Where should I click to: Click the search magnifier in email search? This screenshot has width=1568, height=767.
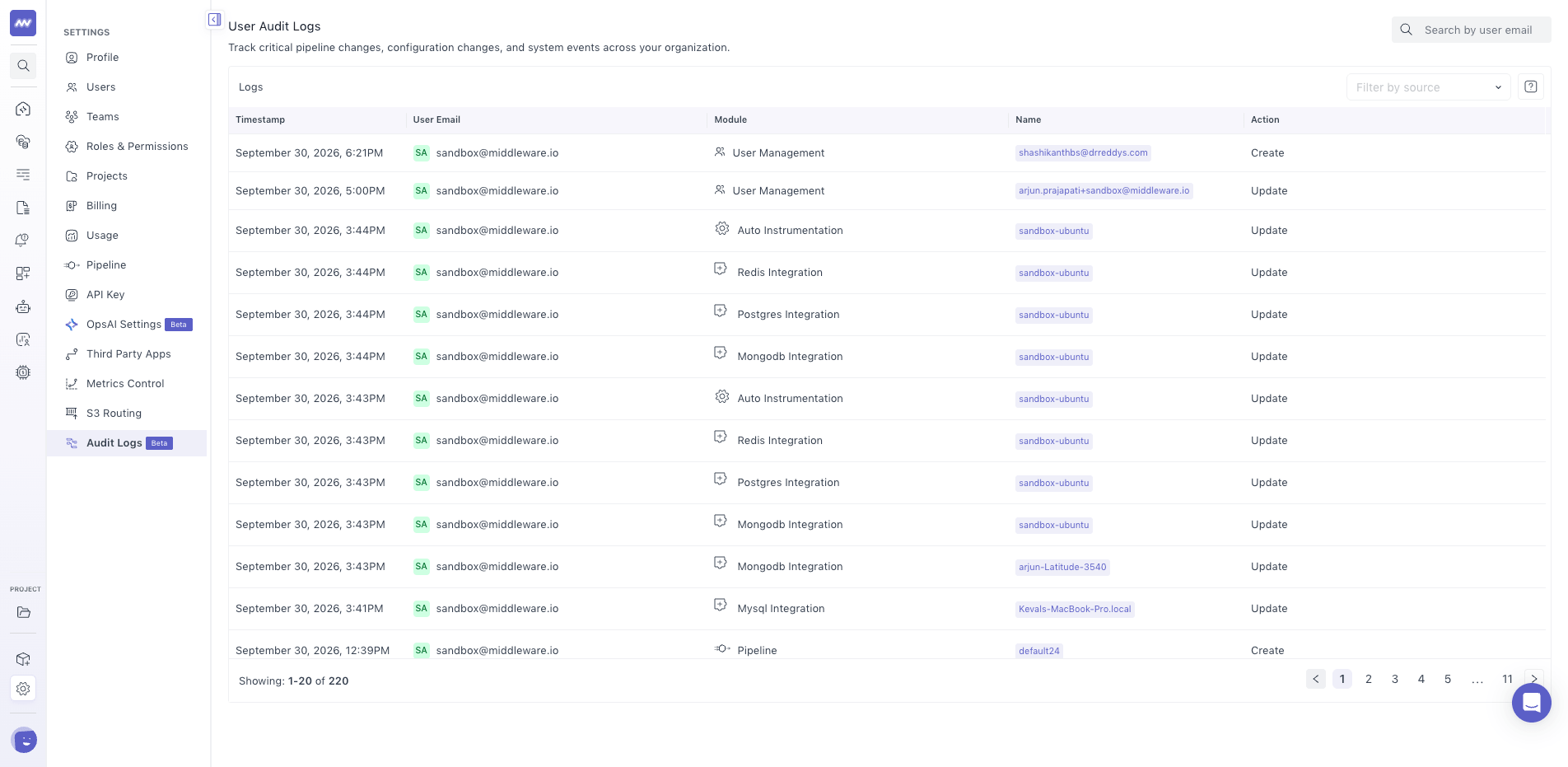(1407, 30)
